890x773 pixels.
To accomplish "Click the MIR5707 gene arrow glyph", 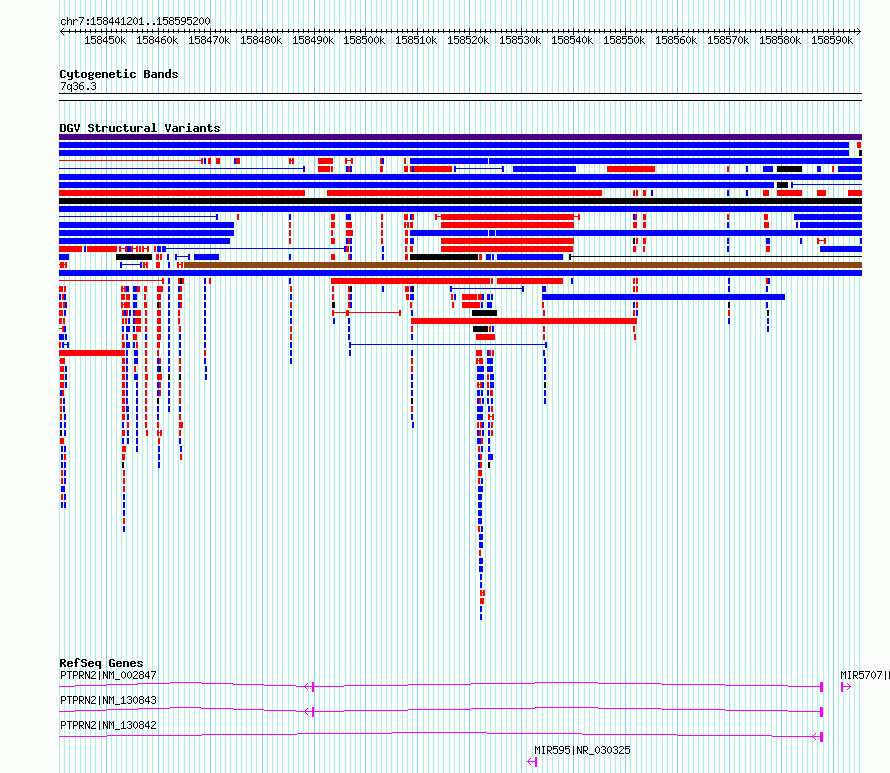I will click(846, 687).
